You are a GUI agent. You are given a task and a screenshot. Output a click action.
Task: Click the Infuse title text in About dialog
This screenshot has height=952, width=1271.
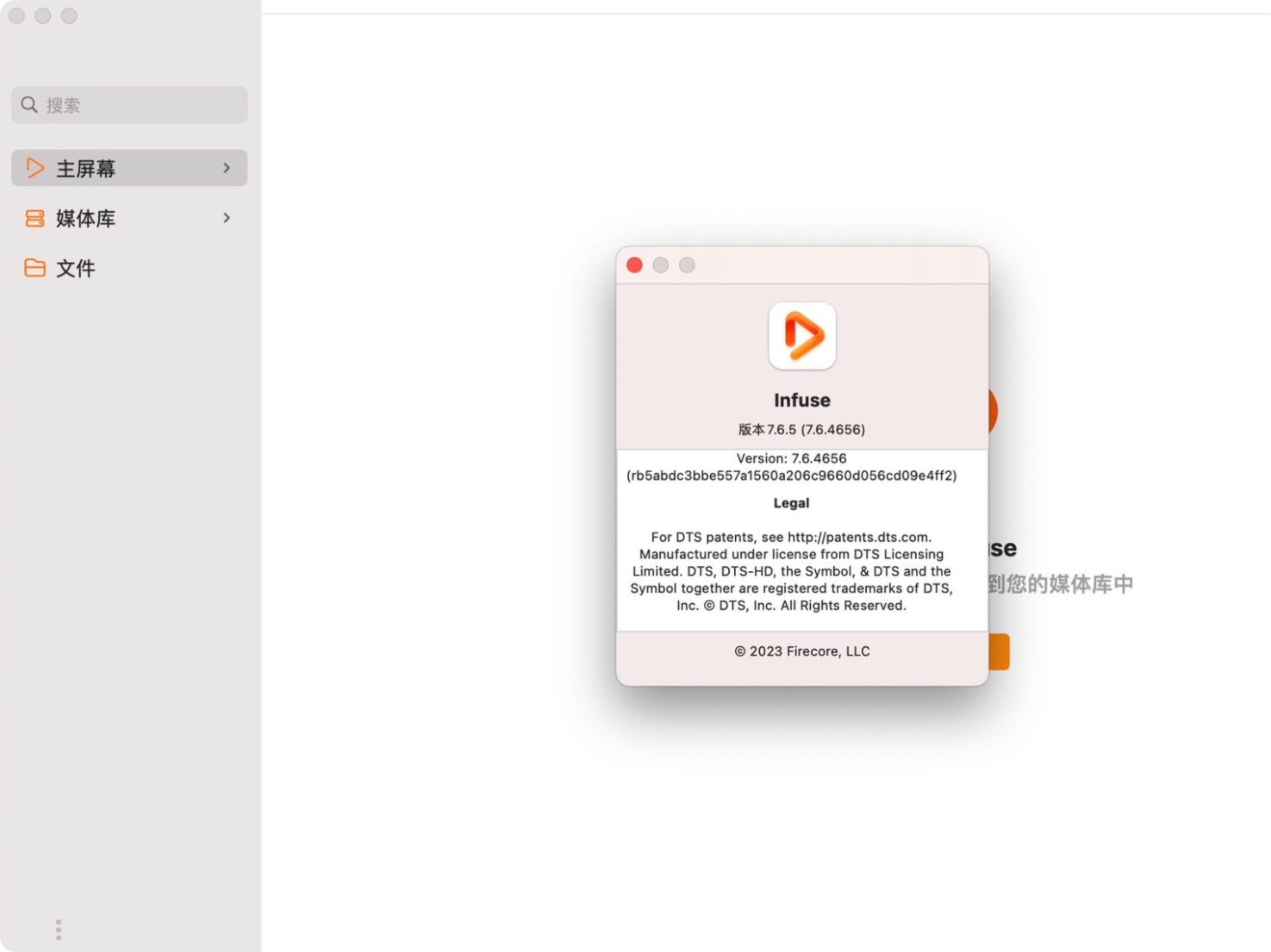(x=801, y=400)
